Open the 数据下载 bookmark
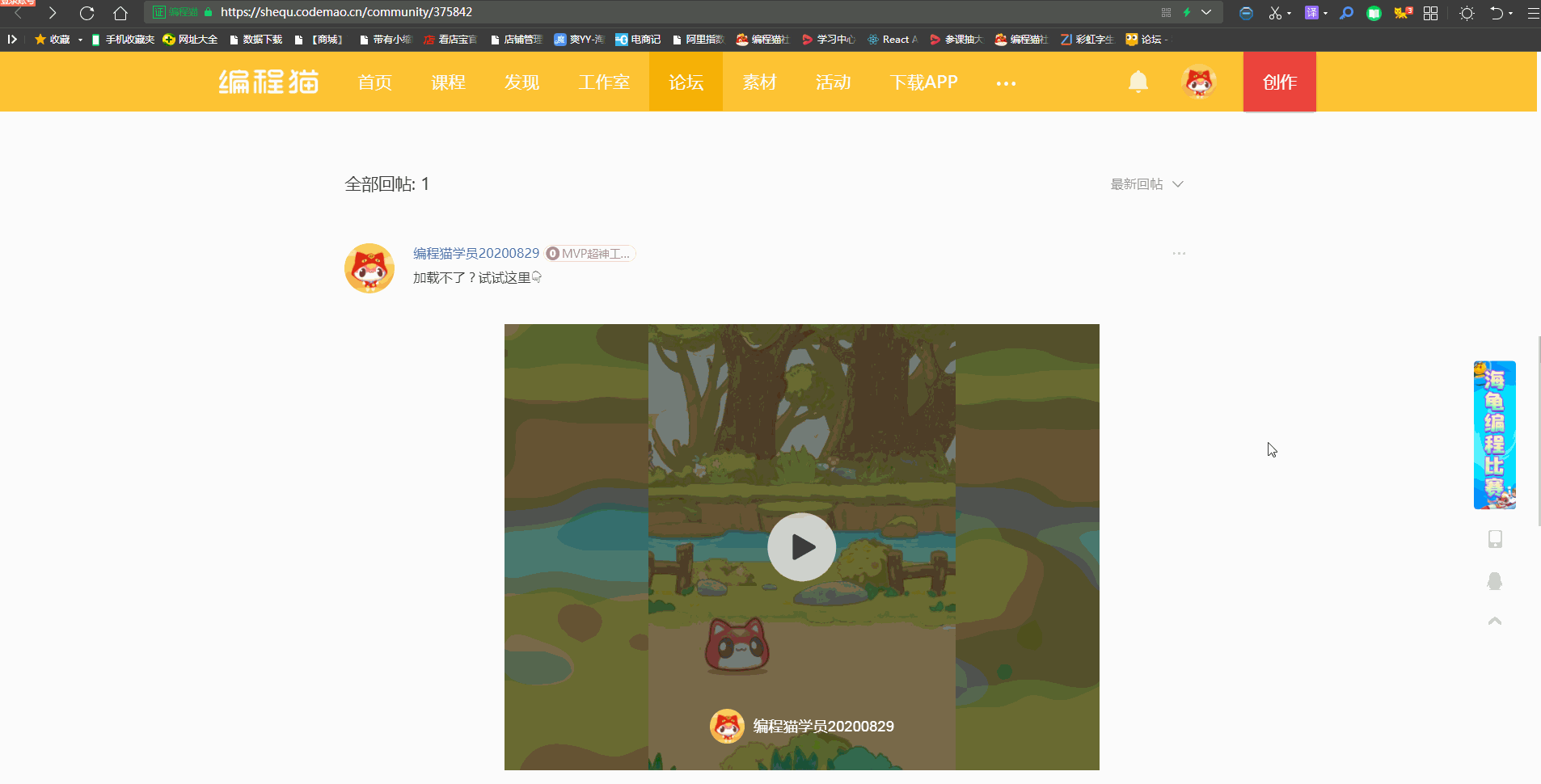 pos(256,39)
